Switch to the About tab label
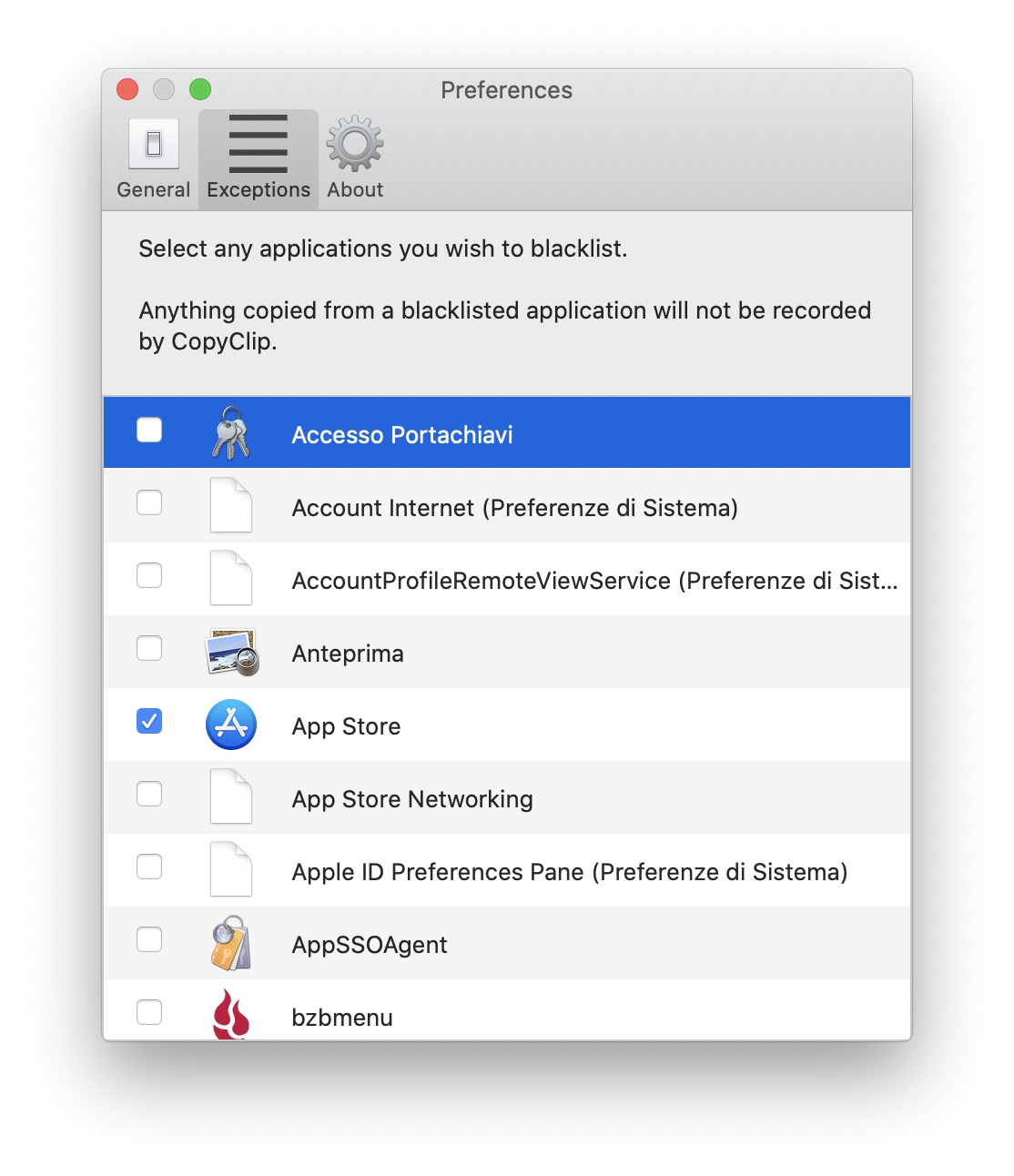Image resolution: width=1014 pixels, height=1176 pixels. [x=355, y=189]
